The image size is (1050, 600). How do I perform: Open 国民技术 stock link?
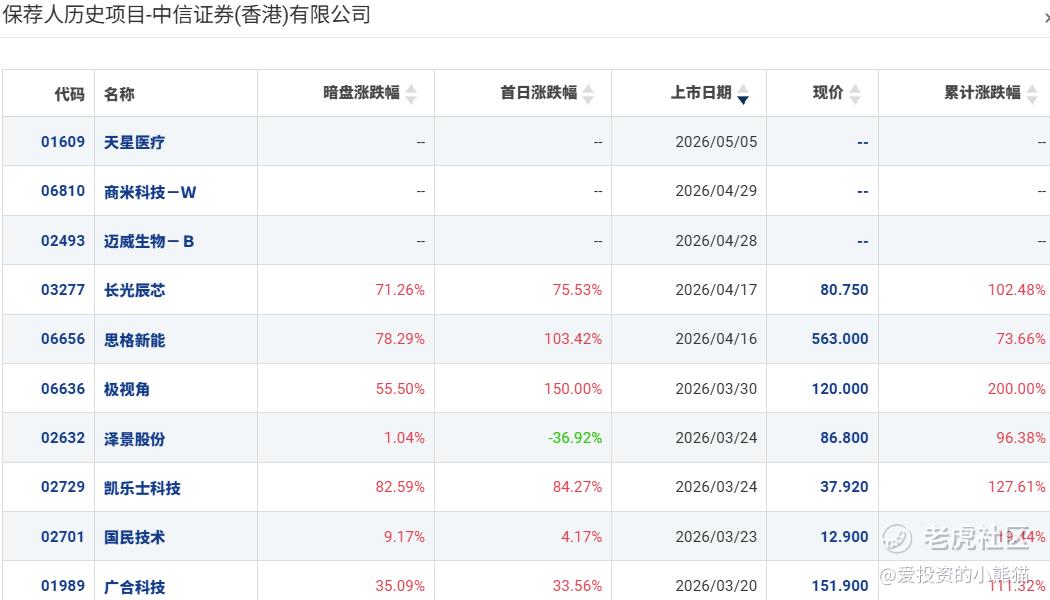click(135, 537)
